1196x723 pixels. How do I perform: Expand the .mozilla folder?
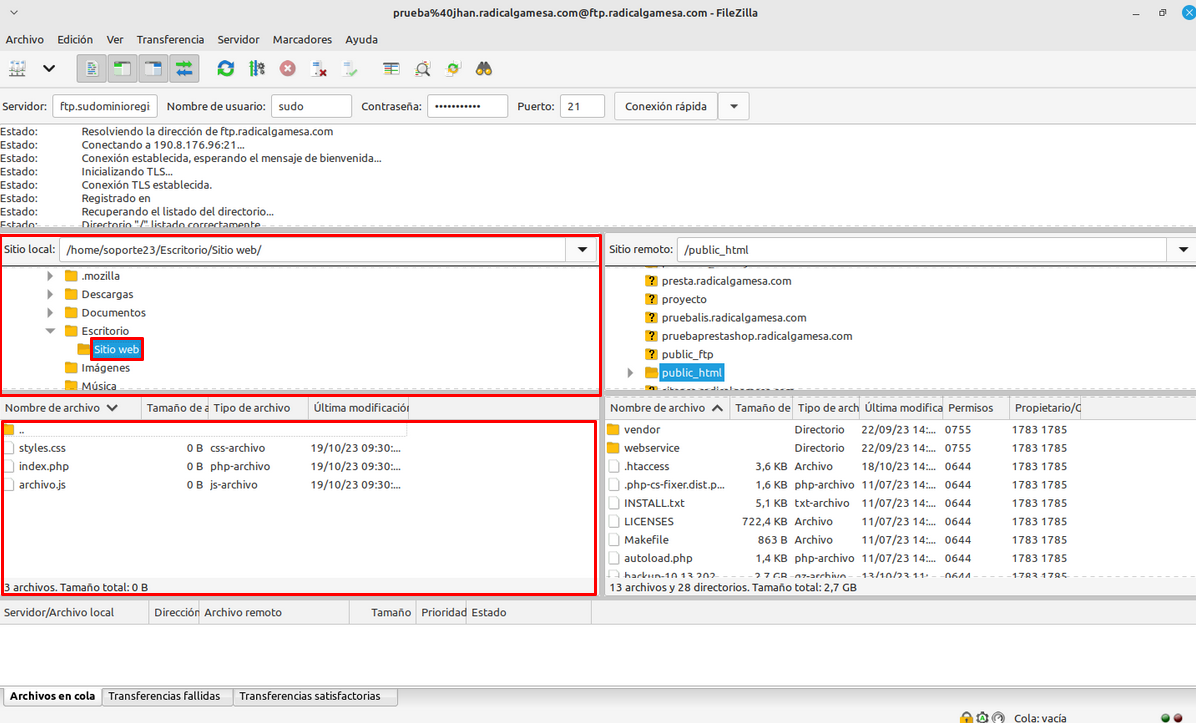tap(50, 276)
